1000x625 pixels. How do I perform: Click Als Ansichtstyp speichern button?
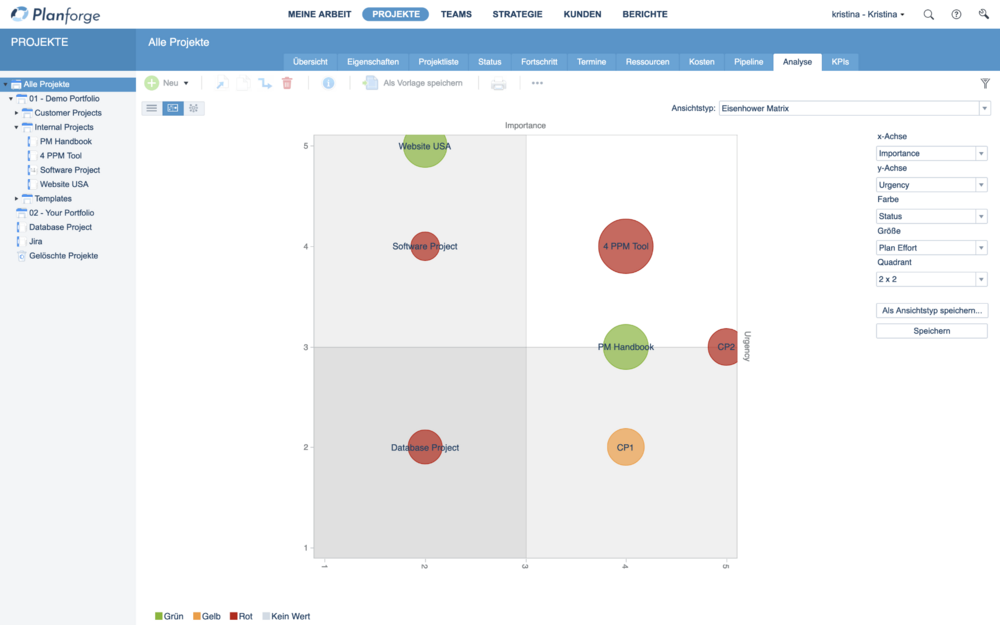tap(931, 311)
